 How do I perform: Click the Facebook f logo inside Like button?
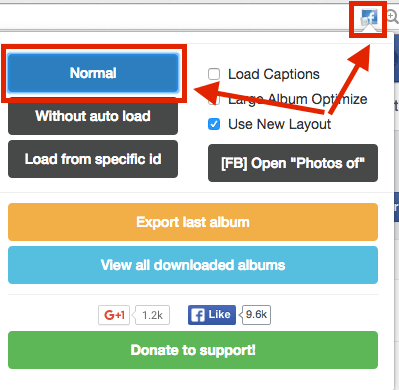click(x=198, y=315)
